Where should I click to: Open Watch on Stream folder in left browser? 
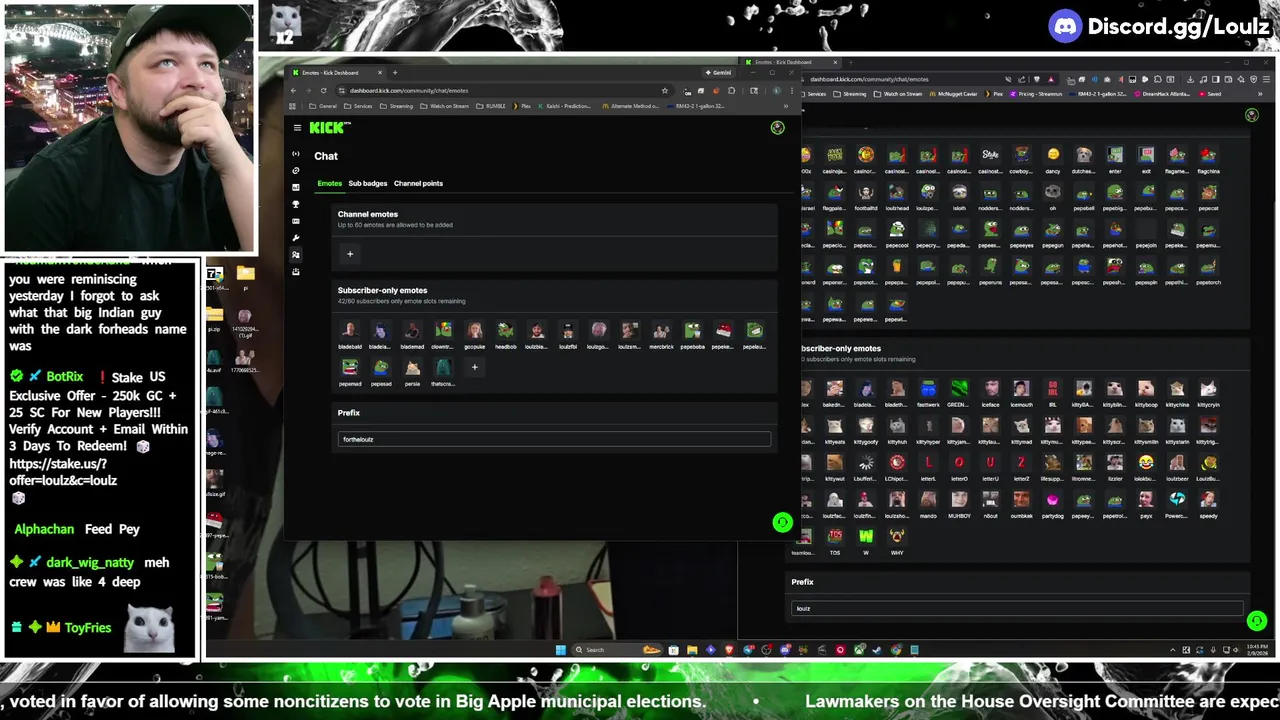(x=444, y=106)
